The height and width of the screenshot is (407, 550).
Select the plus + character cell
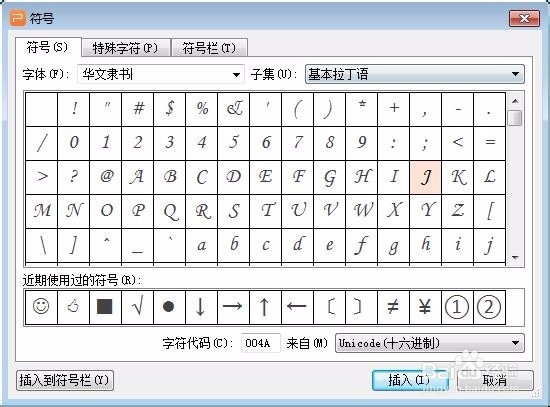point(394,109)
